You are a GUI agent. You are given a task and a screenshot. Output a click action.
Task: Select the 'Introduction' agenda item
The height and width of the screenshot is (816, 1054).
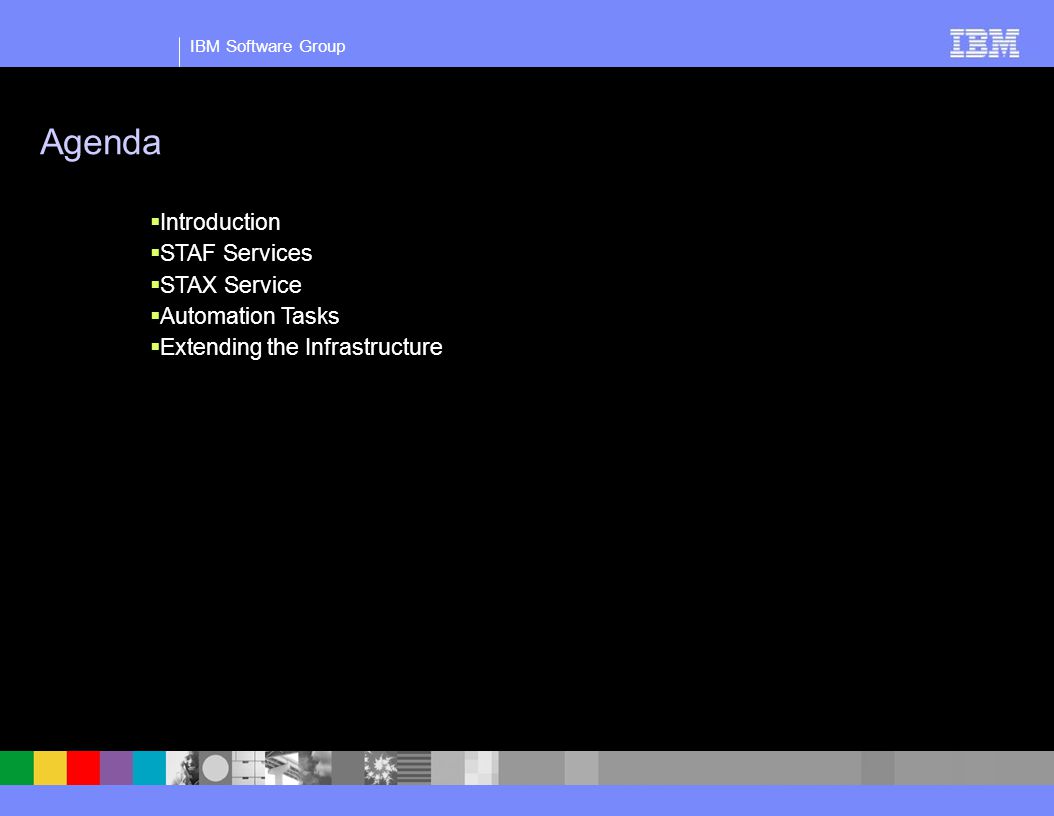220,222
